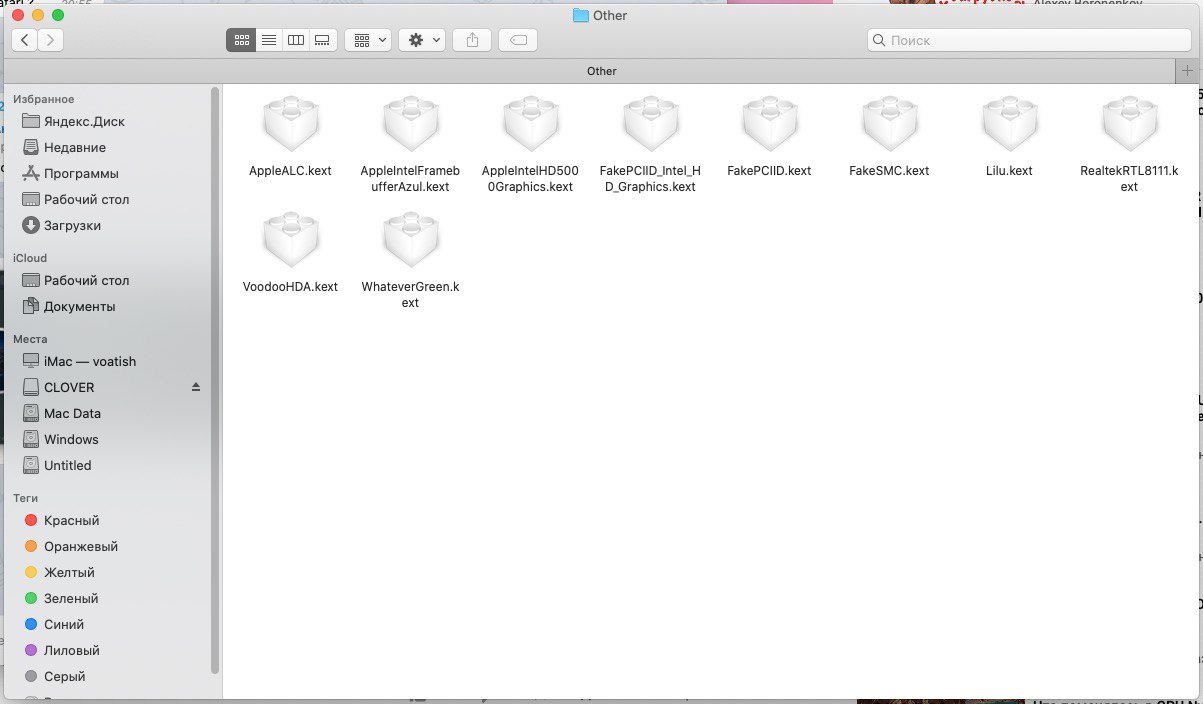Open the gear action menu
The width and height of the screenshot is (1203, 704).
422,40
